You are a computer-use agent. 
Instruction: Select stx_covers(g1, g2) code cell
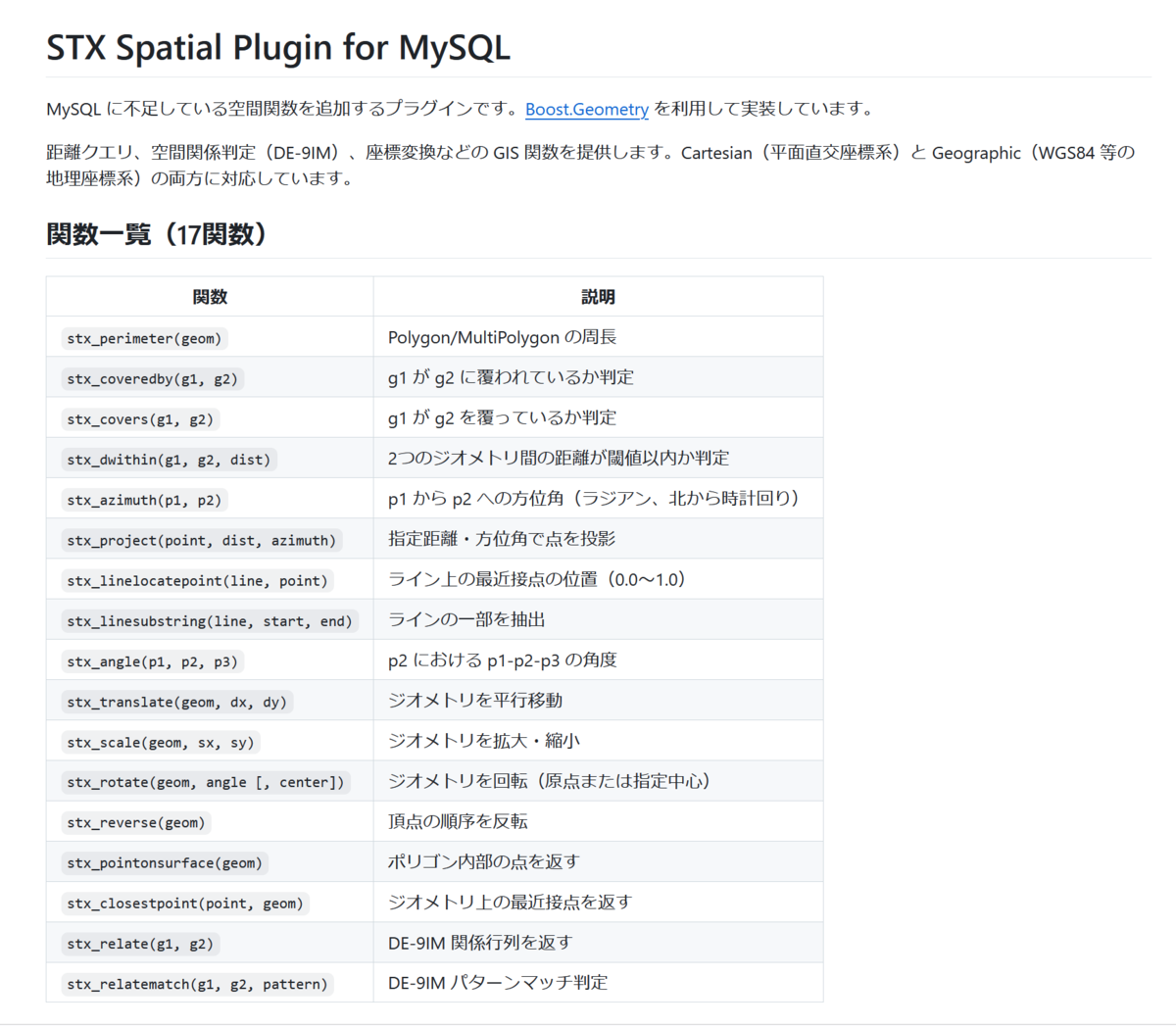(x=140, y=418)
